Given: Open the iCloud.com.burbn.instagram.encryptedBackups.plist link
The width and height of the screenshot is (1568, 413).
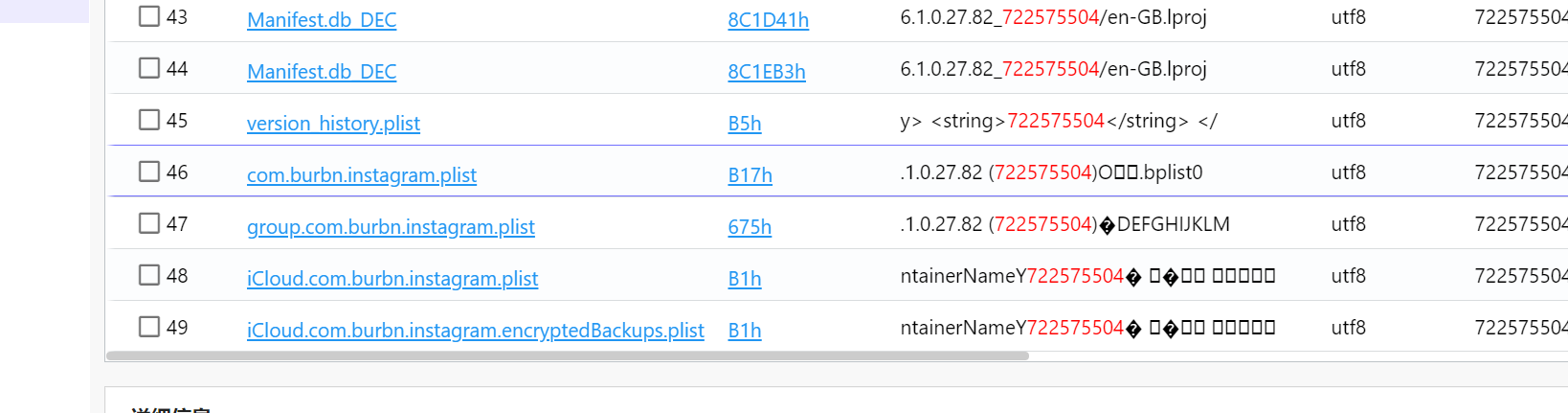Looking at the screenshot, I should (476, 331).
